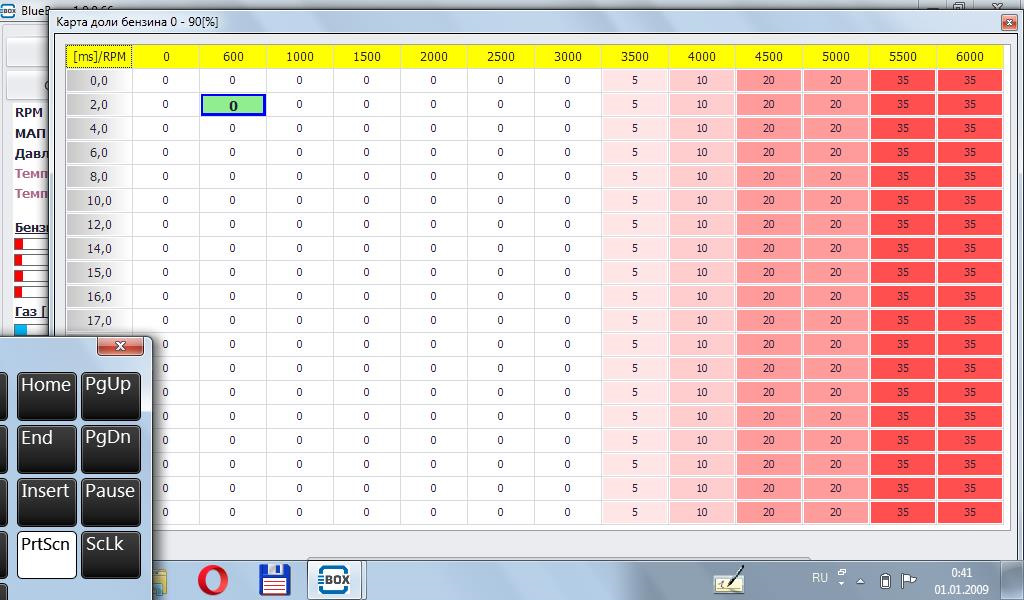The image size is (1024, 600).
Task: Click the [ms]/RPM corner header cell
Action: (x=99, y=57)
